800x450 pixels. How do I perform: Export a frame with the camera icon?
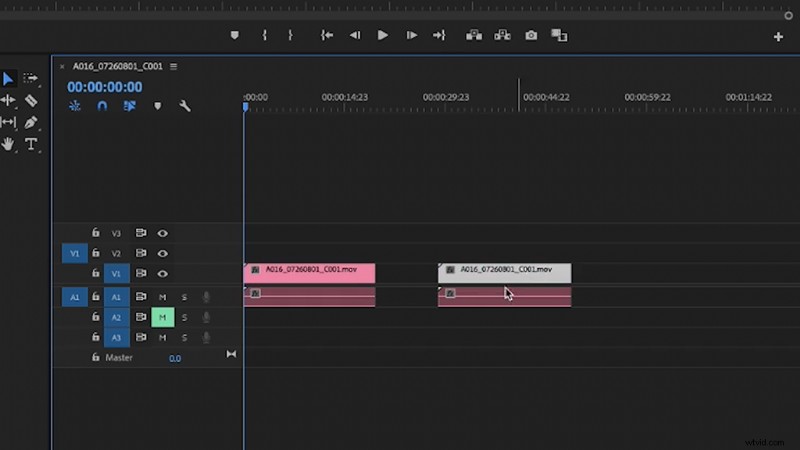[531, 35]
